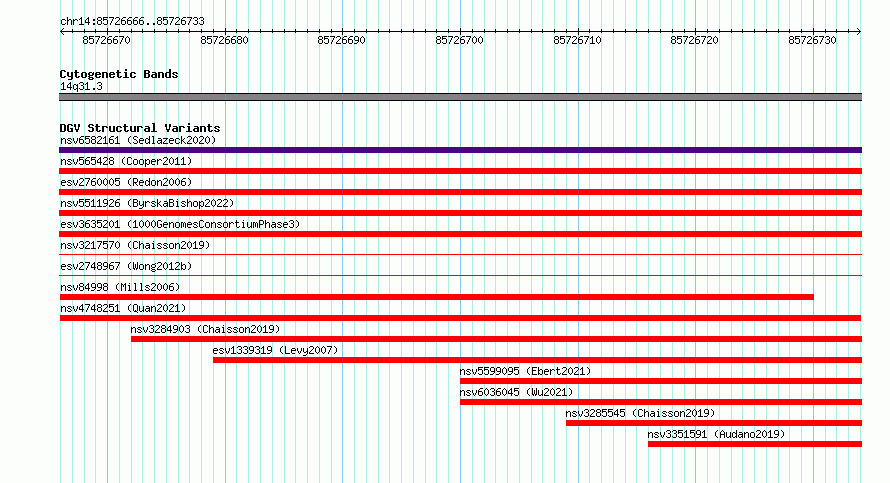The height and width of the screenshot is (483, 890).
Task: Click ruler position 85726700
Action: [459, 40]
